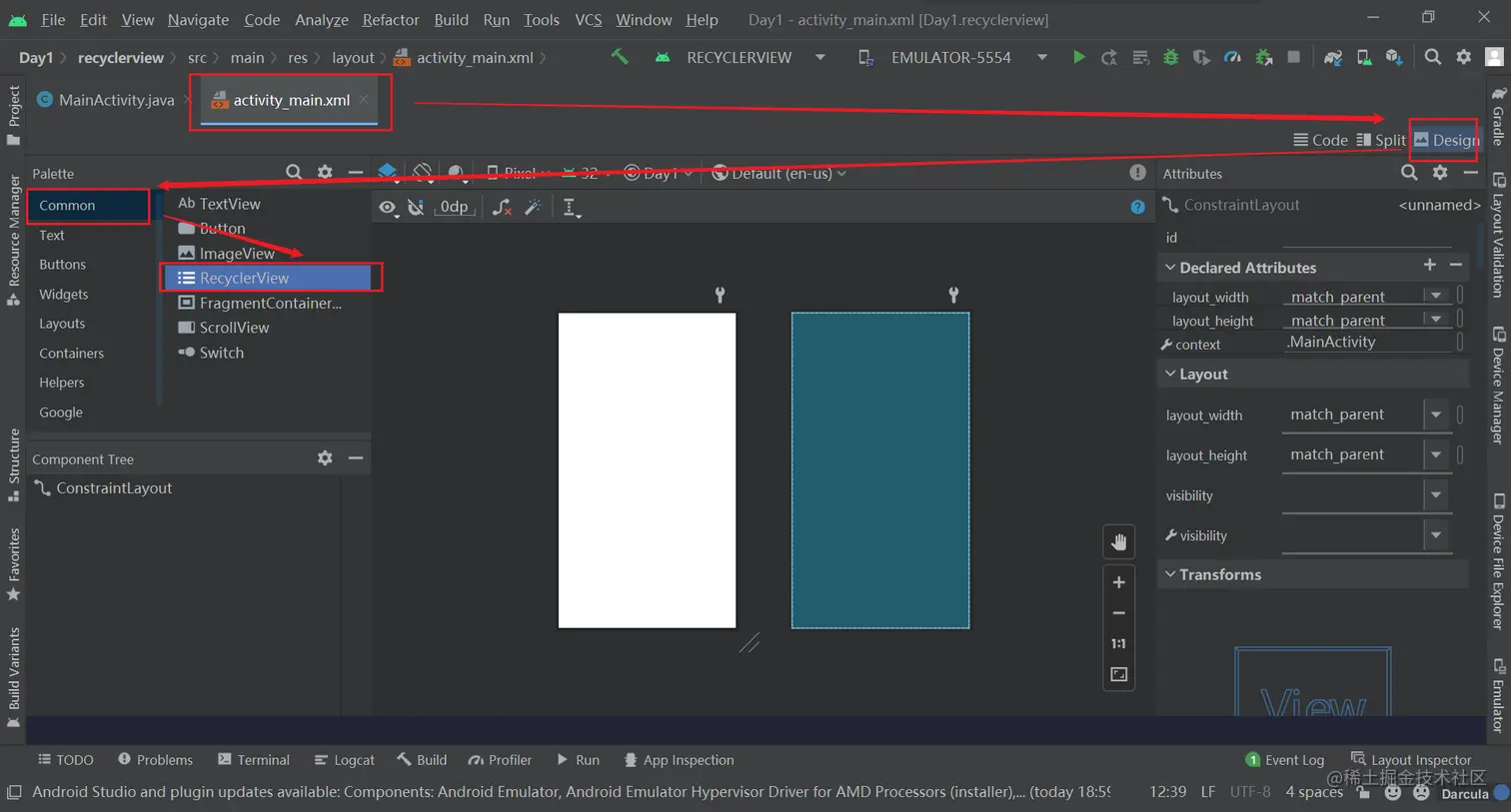Screen dimensions: 1511x812
Task: Open the Refactor menu
Action: (391, 20)
